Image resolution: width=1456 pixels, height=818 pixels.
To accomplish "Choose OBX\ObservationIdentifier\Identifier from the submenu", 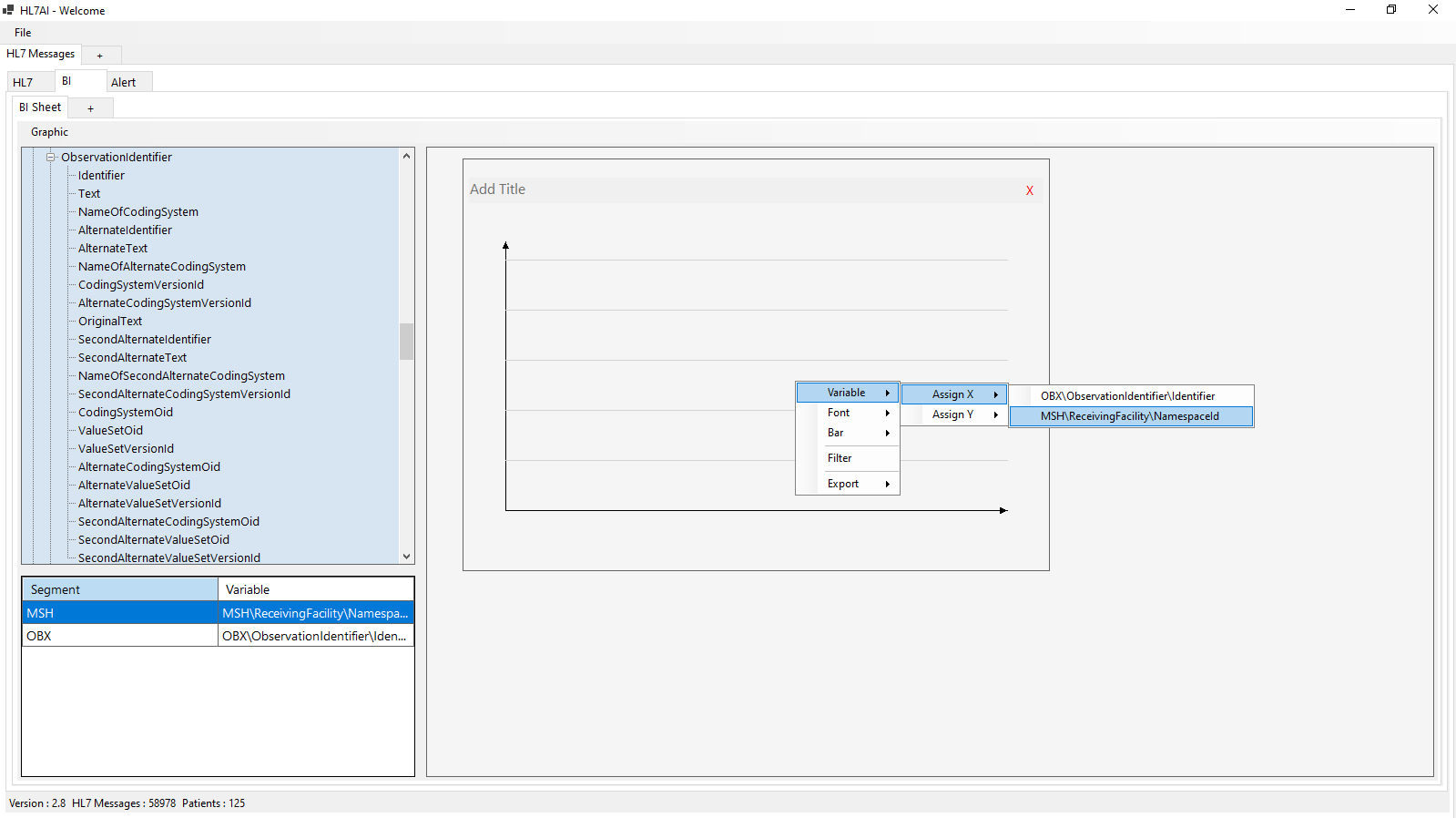I will [x=1127, y=396].
